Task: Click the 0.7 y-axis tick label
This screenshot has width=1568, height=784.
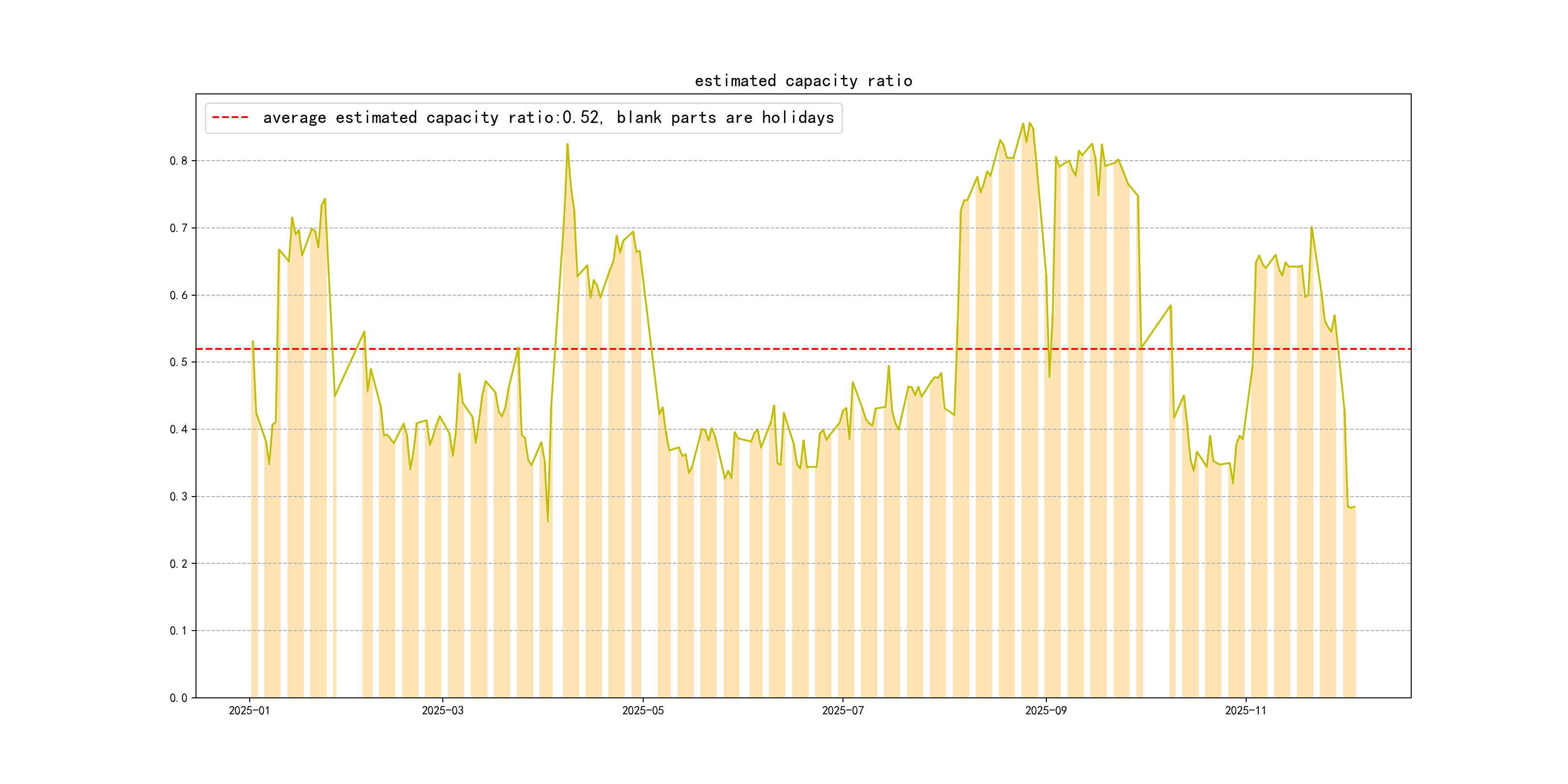Action: pos(179,228)
